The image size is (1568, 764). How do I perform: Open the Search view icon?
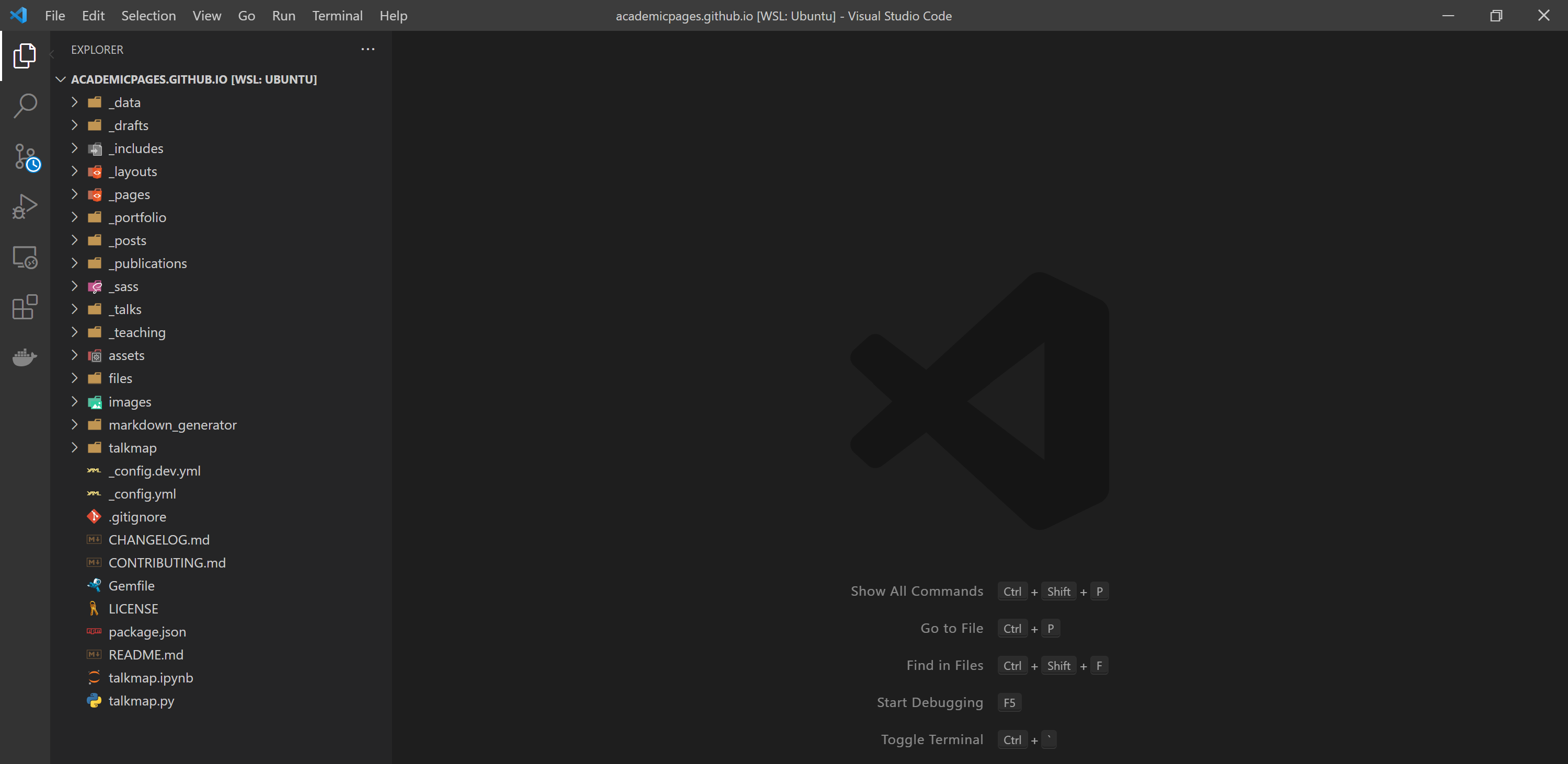pos(25,106)
